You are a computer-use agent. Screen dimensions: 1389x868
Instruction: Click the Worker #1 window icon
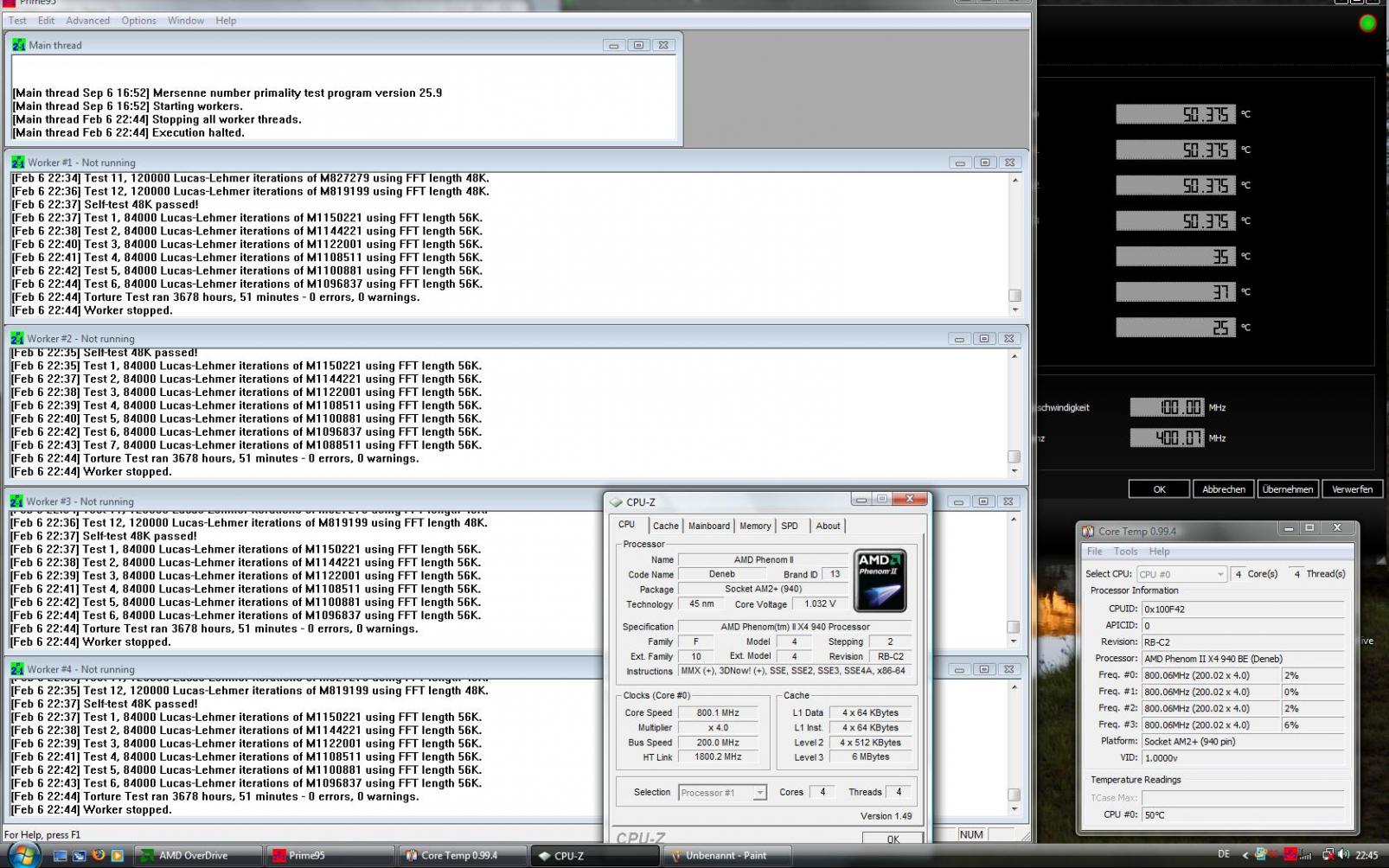pyautogui.click(x=18, y=162)
